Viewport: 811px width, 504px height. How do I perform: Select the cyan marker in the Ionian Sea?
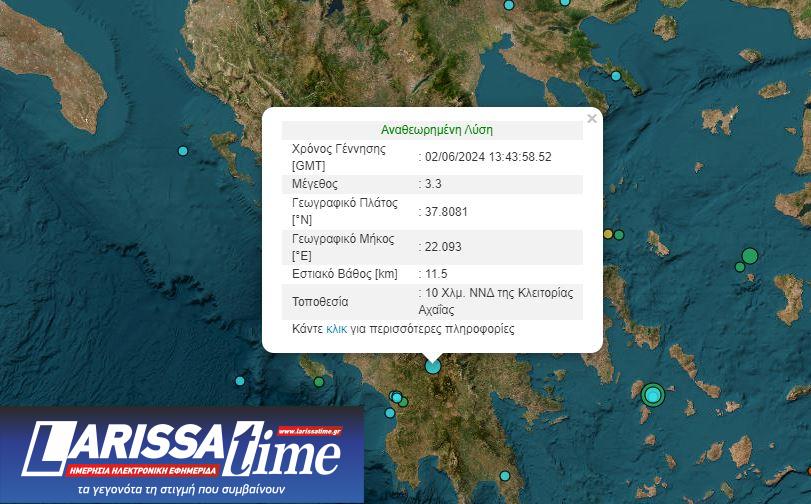[x=183, y=151]
